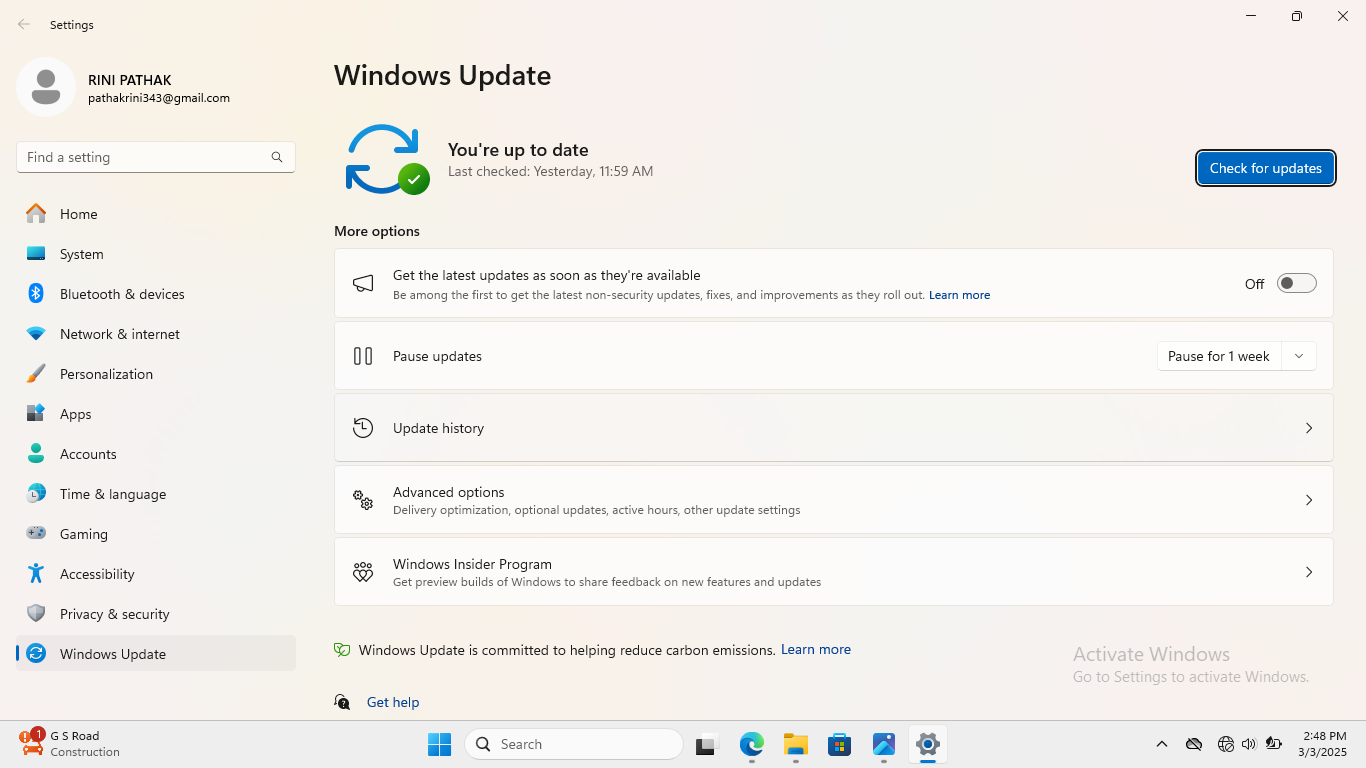This screenshot has width=1366, height=768.
Task: Click Learn more about carbon emissions
Action: pos(815,649)
